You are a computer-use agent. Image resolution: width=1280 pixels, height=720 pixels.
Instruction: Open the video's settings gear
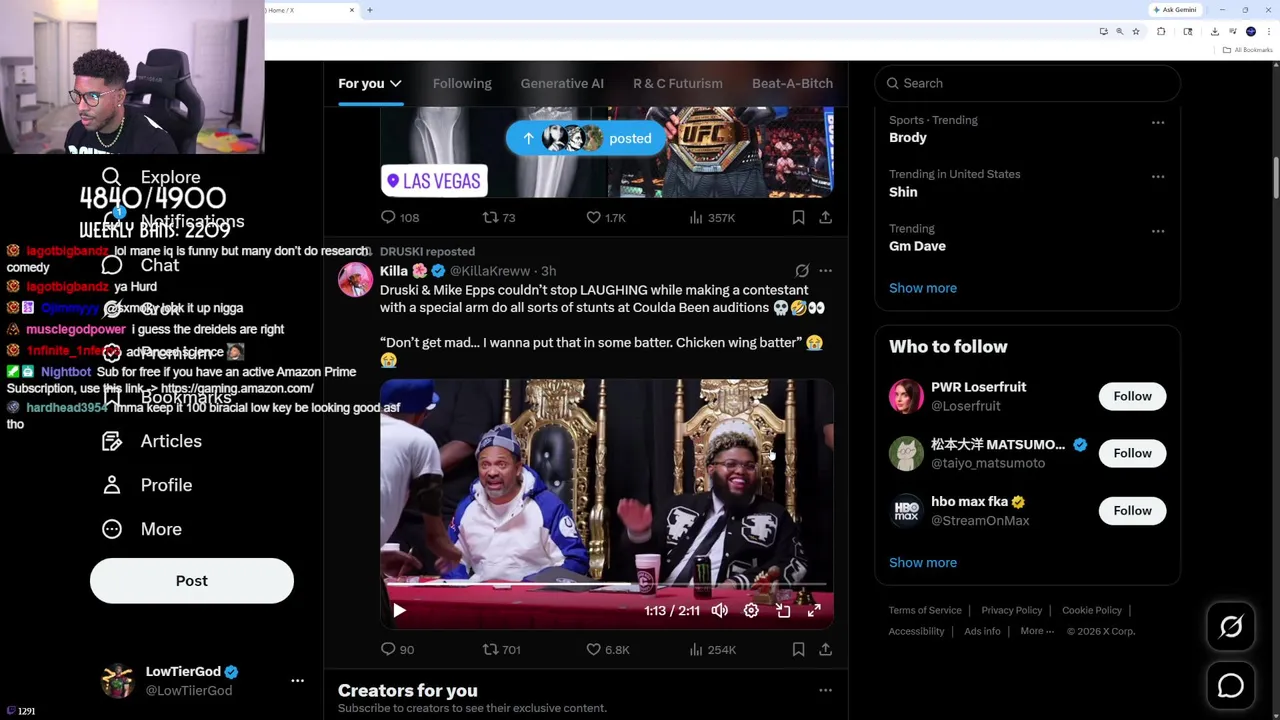click(751, 610)
